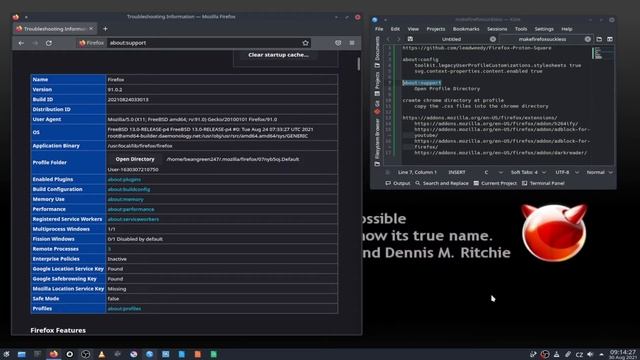Open Kate Settings menu
Image resolution: width=640 pixels, height=360 pixels.
[544, 29]
